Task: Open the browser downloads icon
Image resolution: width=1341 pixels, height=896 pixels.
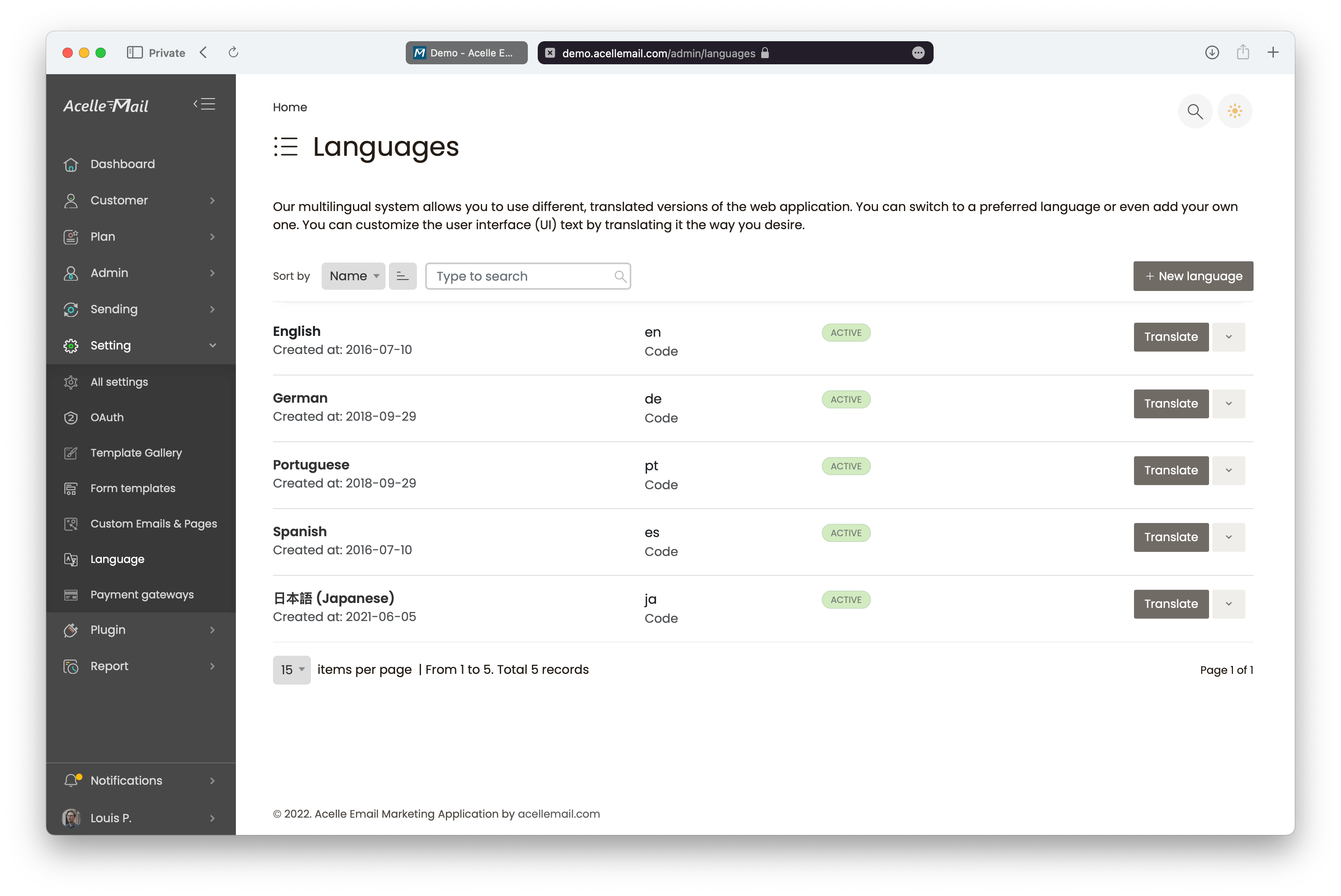Action: point(1212,53)
